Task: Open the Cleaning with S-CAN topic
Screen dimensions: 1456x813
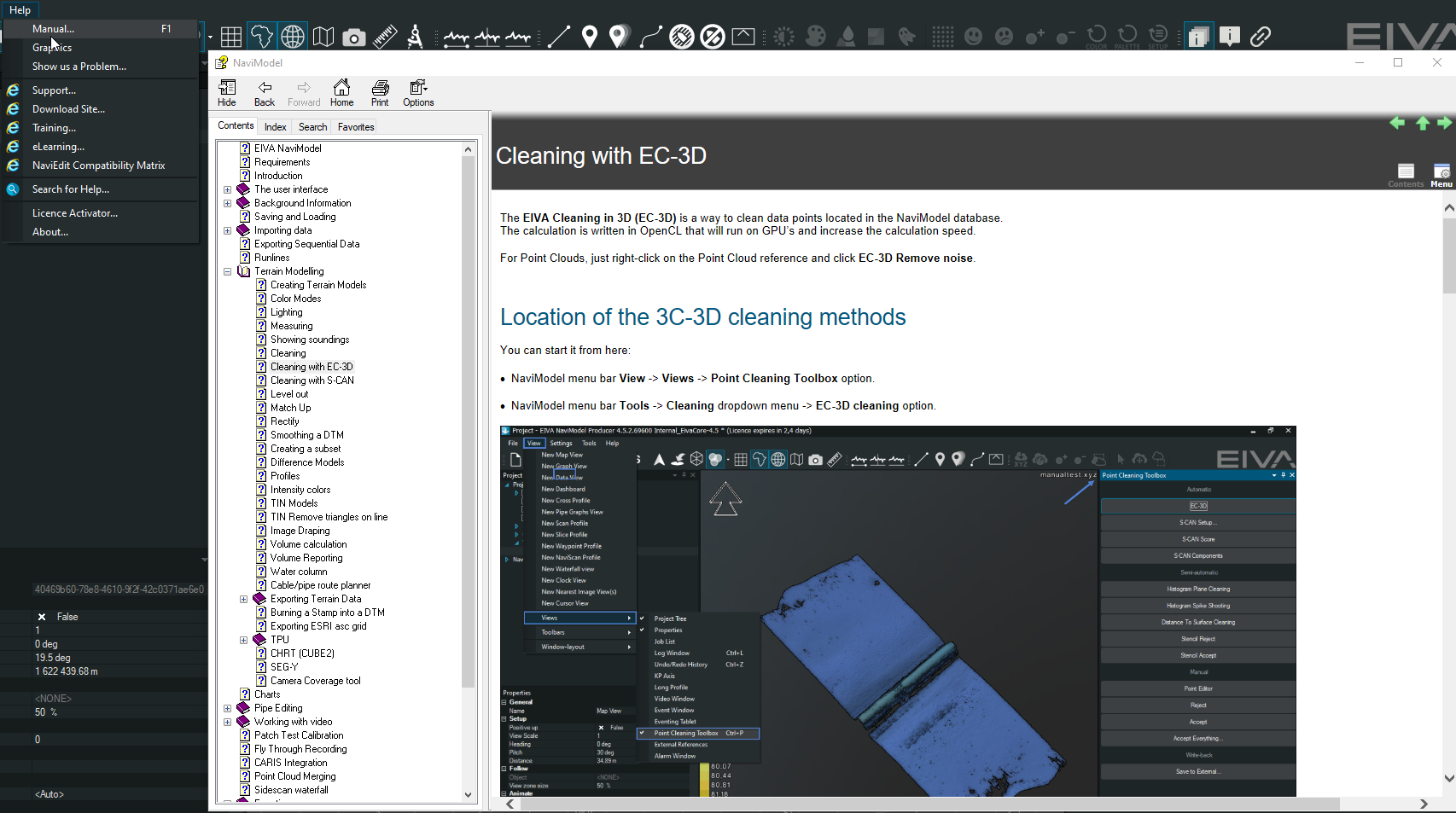Action: coord(312,380)
